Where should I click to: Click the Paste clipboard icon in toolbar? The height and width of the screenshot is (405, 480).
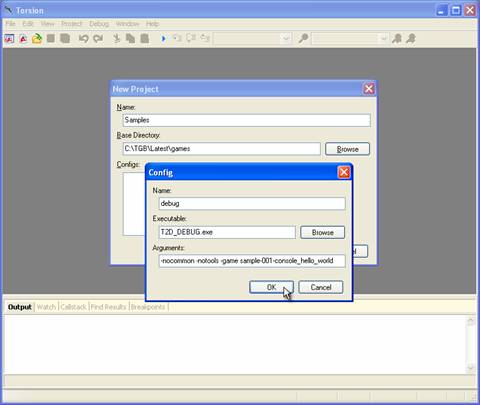[145, 39]
